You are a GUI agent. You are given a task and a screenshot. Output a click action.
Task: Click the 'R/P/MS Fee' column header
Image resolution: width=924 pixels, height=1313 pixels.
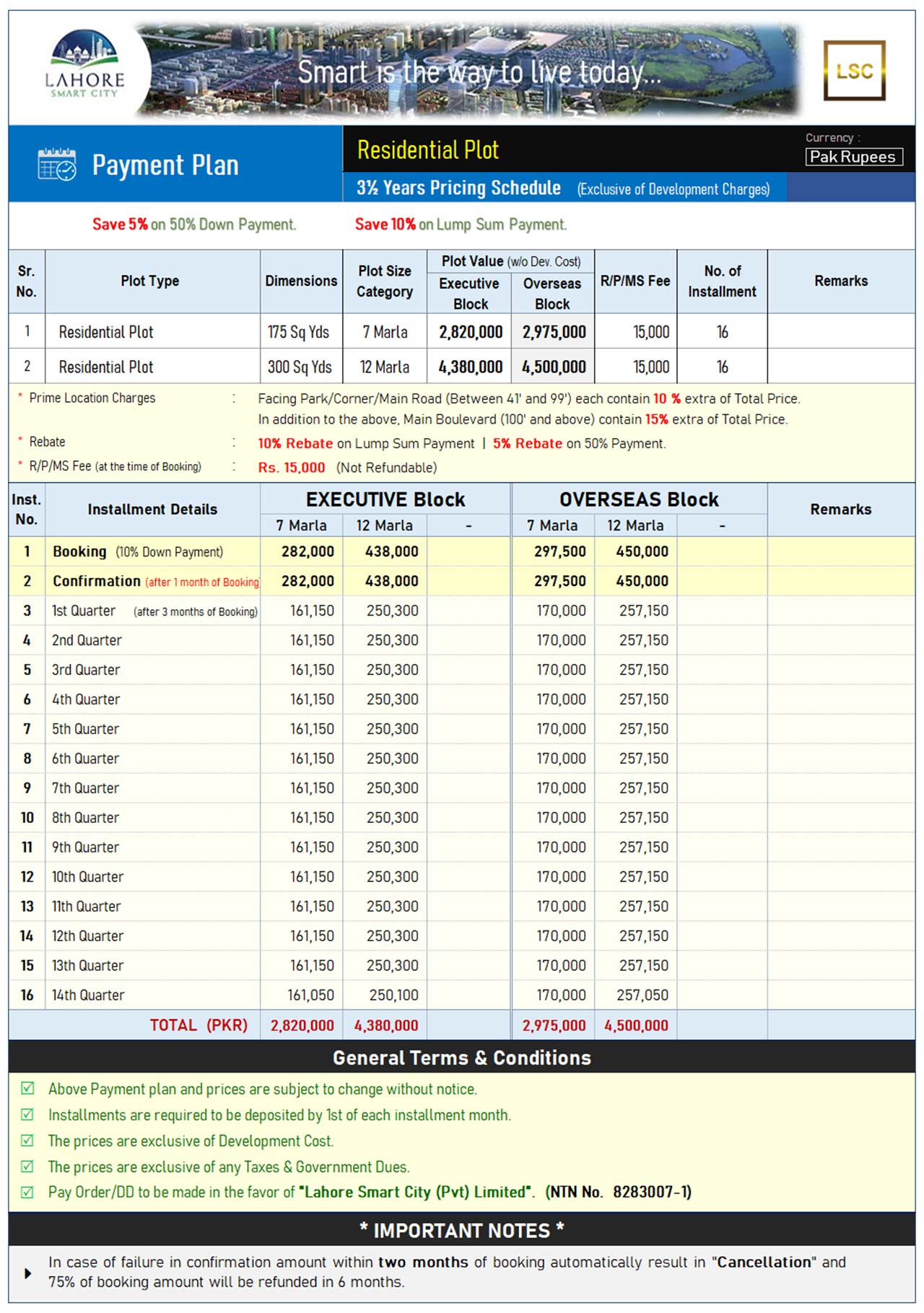tap(635, 281)
